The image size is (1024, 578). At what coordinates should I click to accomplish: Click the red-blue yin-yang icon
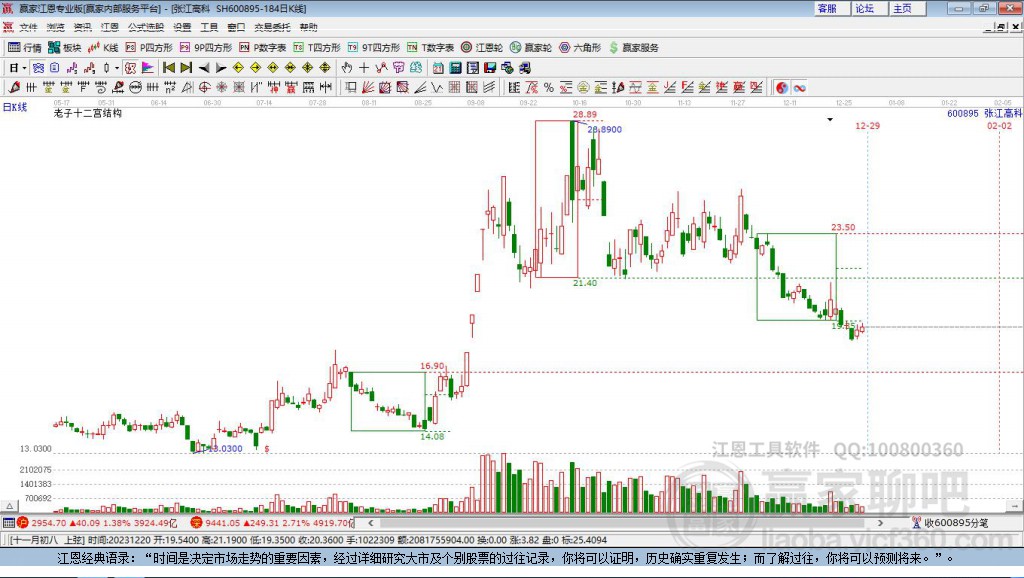(x=782, y=88)
